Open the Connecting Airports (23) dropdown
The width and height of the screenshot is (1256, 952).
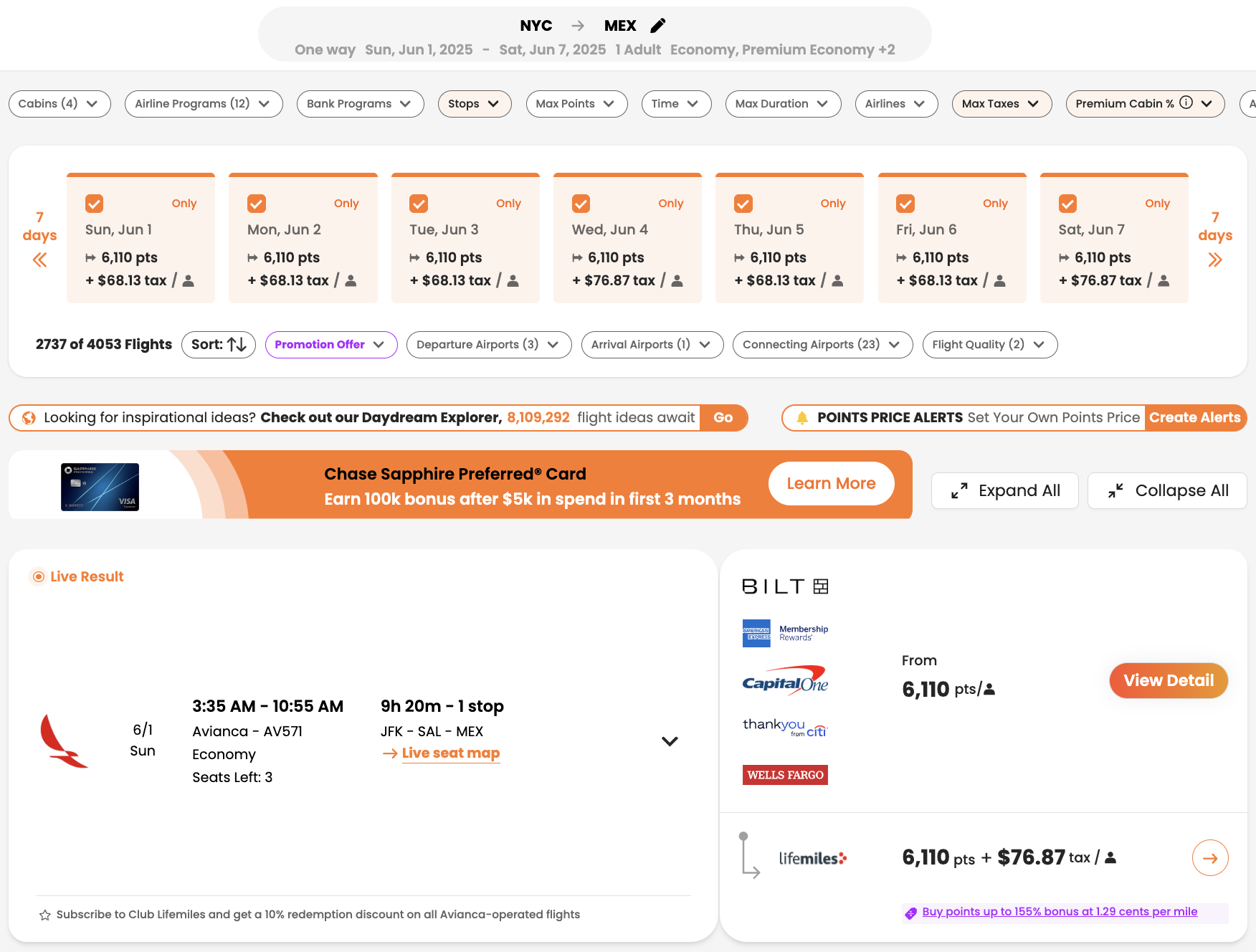click(822, 345)
